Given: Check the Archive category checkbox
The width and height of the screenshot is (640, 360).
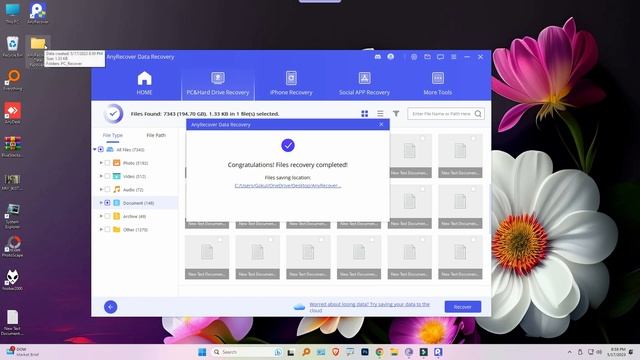Looking at the screenshot, I should (x=107, y=216).
